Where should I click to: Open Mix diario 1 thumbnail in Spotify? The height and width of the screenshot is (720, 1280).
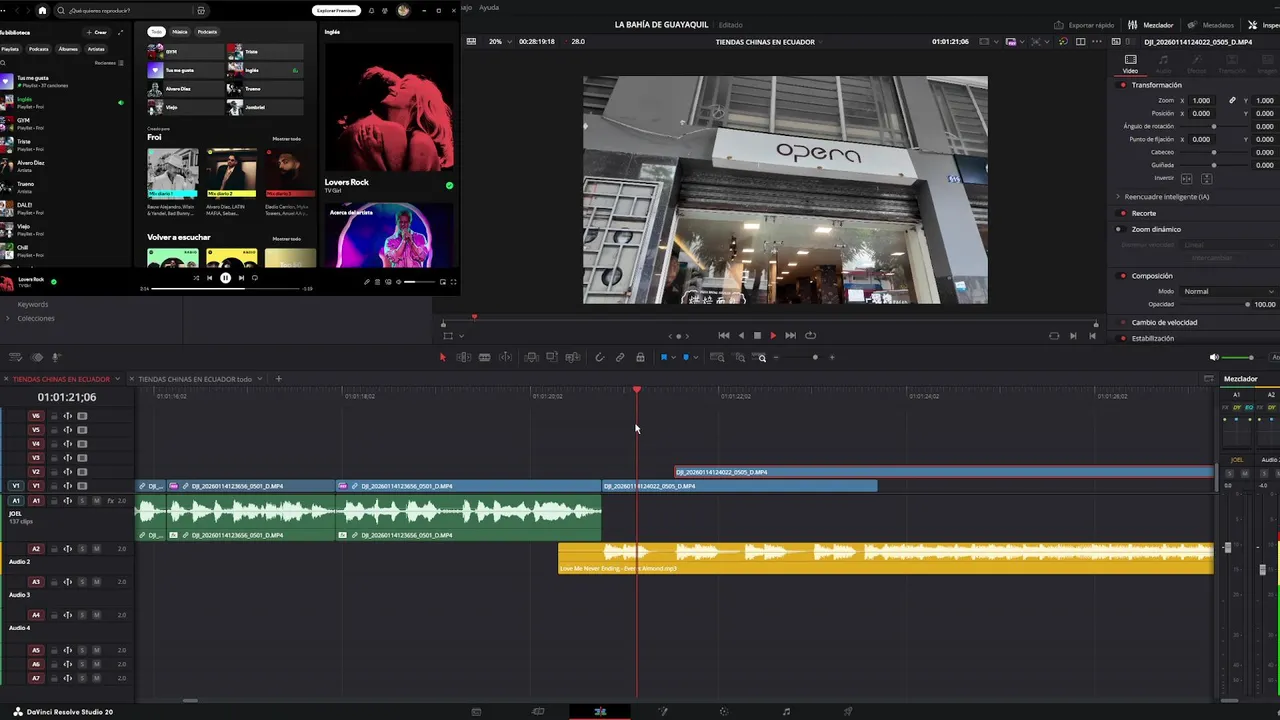coord(173,173)
